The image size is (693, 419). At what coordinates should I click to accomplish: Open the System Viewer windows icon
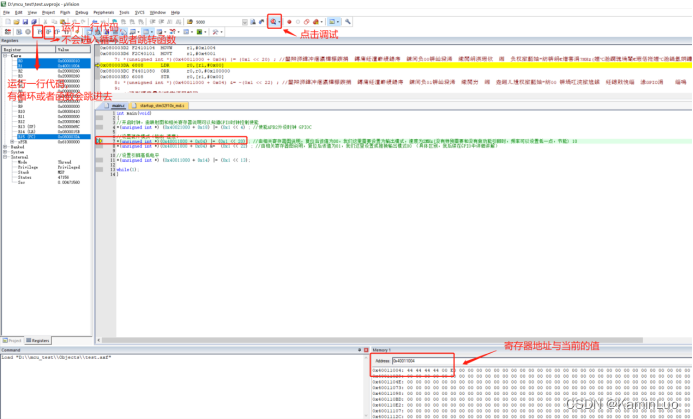pos(199,32)
